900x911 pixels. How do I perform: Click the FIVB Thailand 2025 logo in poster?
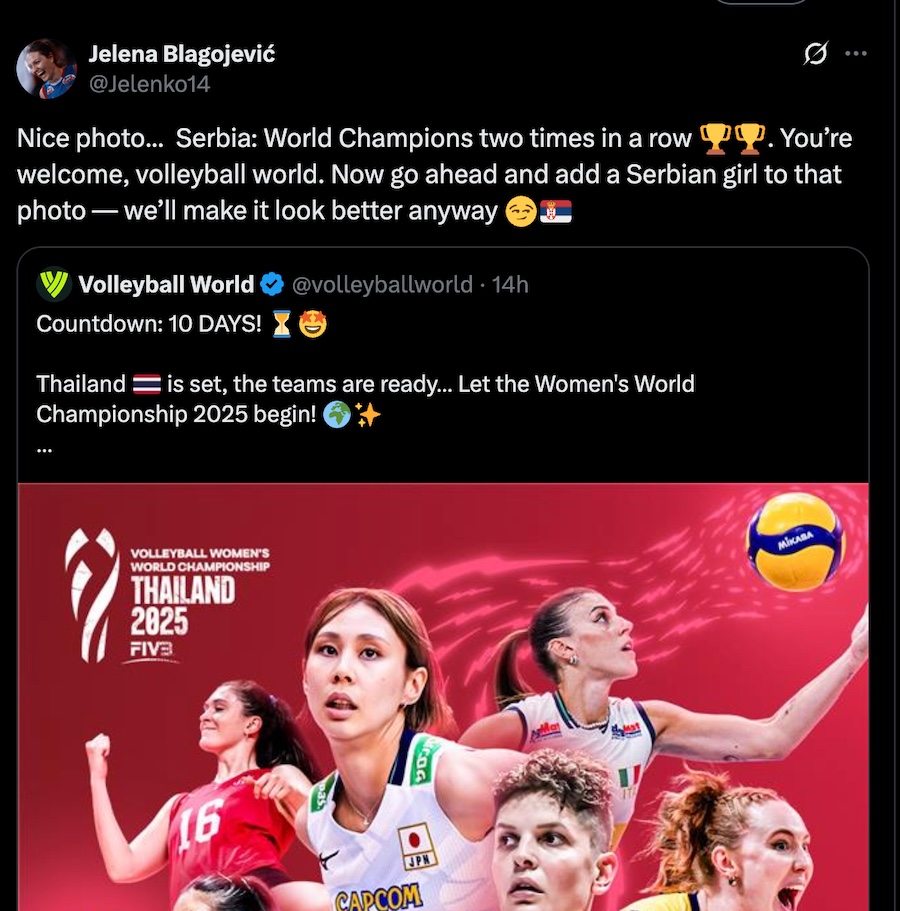pos(167,596)
